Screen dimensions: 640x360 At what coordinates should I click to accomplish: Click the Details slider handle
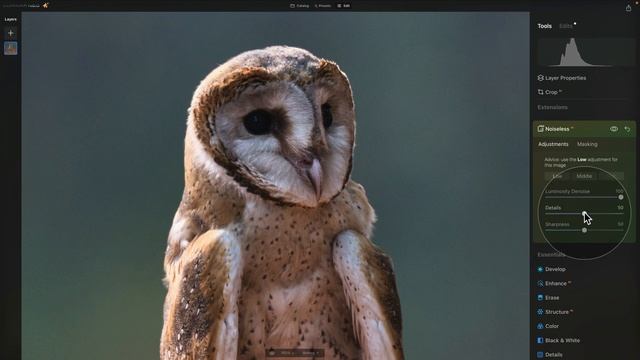coord(584,213)
